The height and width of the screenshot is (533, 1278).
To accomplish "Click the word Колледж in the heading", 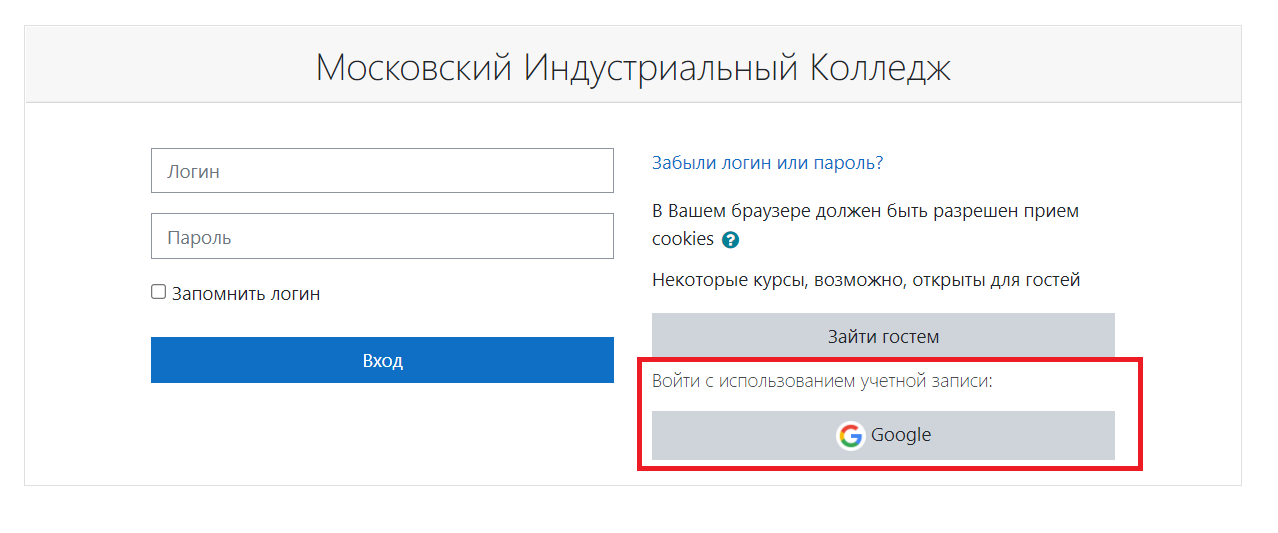I will coord(879,68).
